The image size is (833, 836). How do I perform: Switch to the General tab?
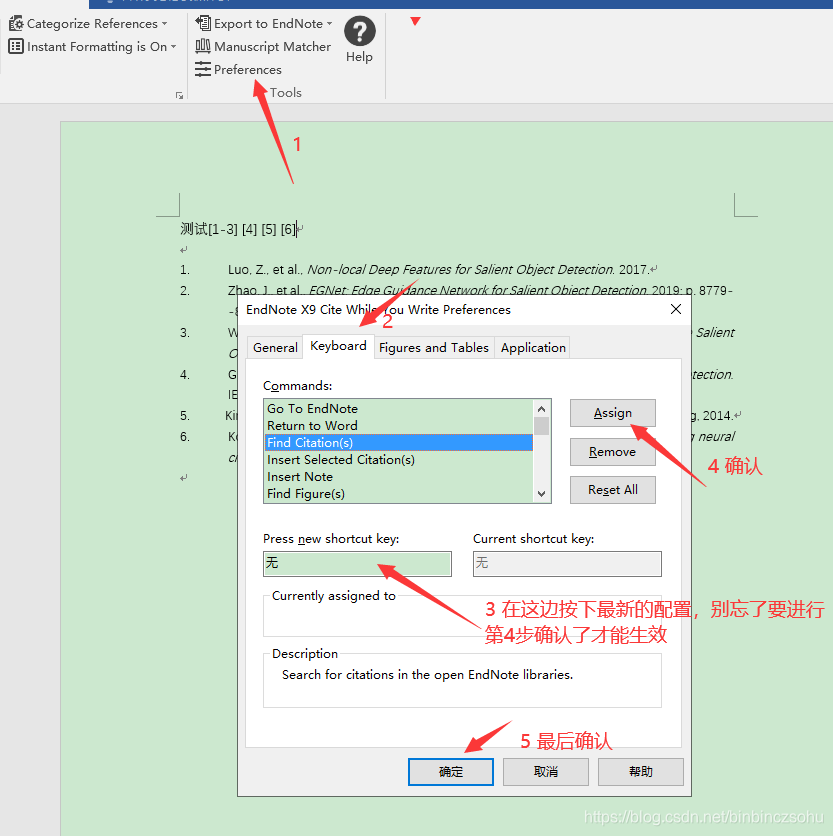coord(275,348)
